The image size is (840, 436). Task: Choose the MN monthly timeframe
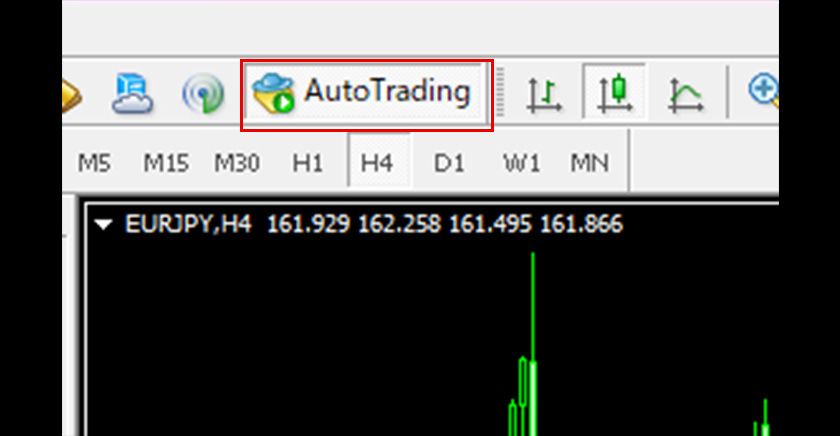coord(589,162)
